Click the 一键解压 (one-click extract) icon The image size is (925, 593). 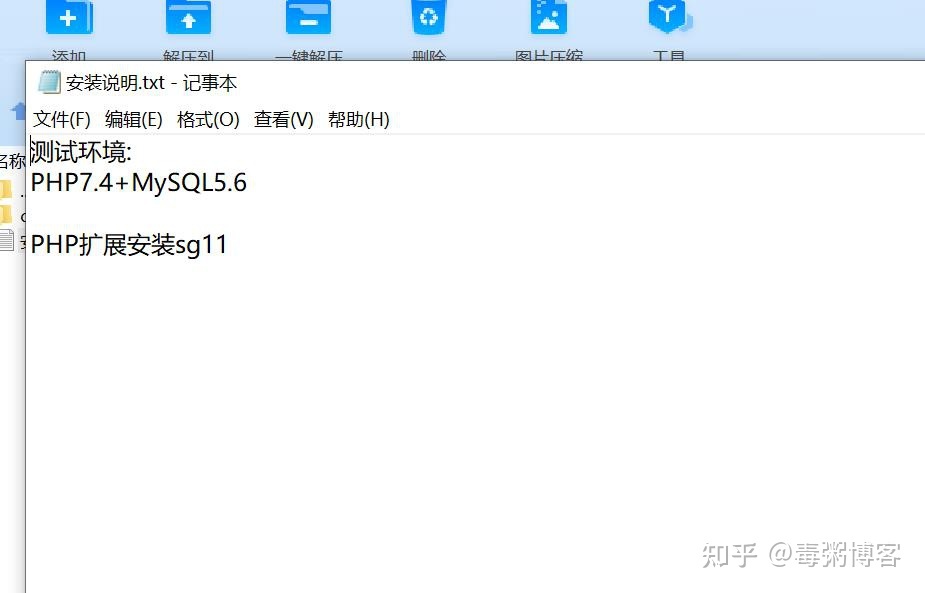[308, 17]
